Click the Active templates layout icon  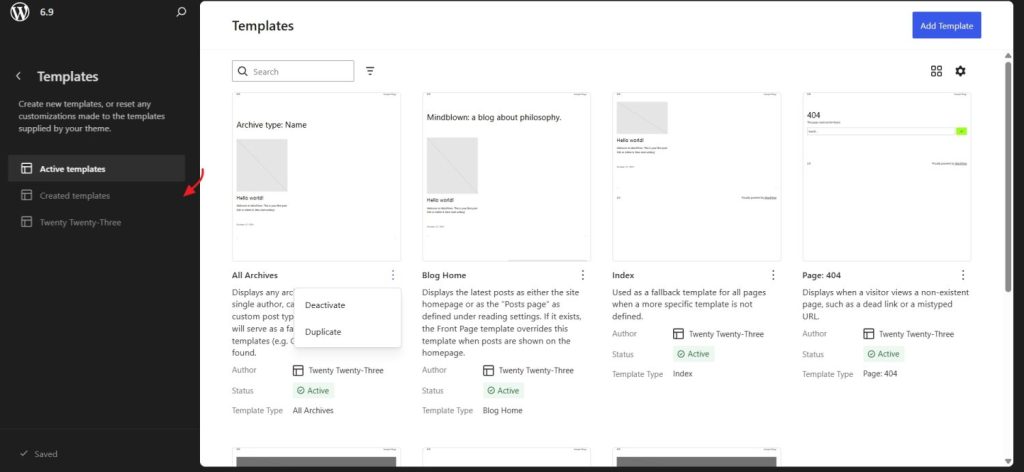click(27, 168)
